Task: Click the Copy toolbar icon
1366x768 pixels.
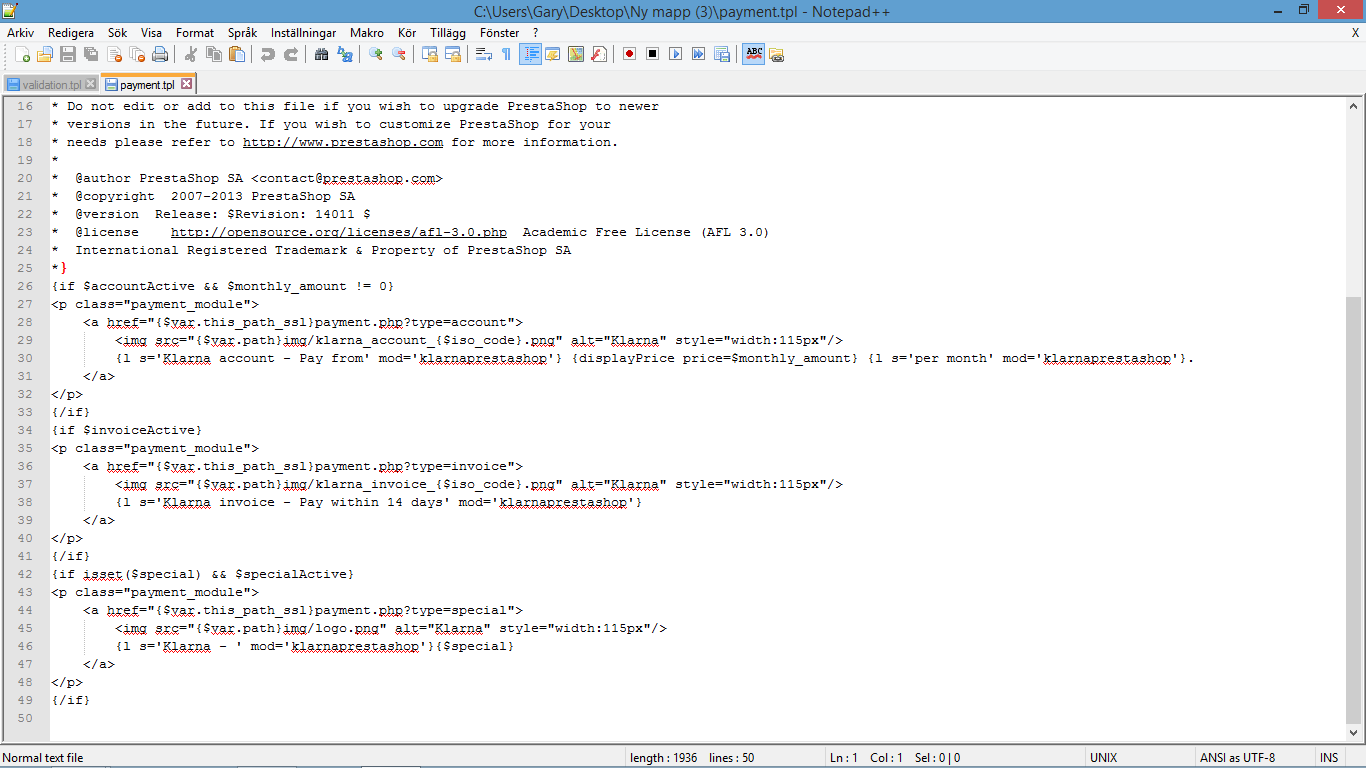Action: tap(214, 54)
